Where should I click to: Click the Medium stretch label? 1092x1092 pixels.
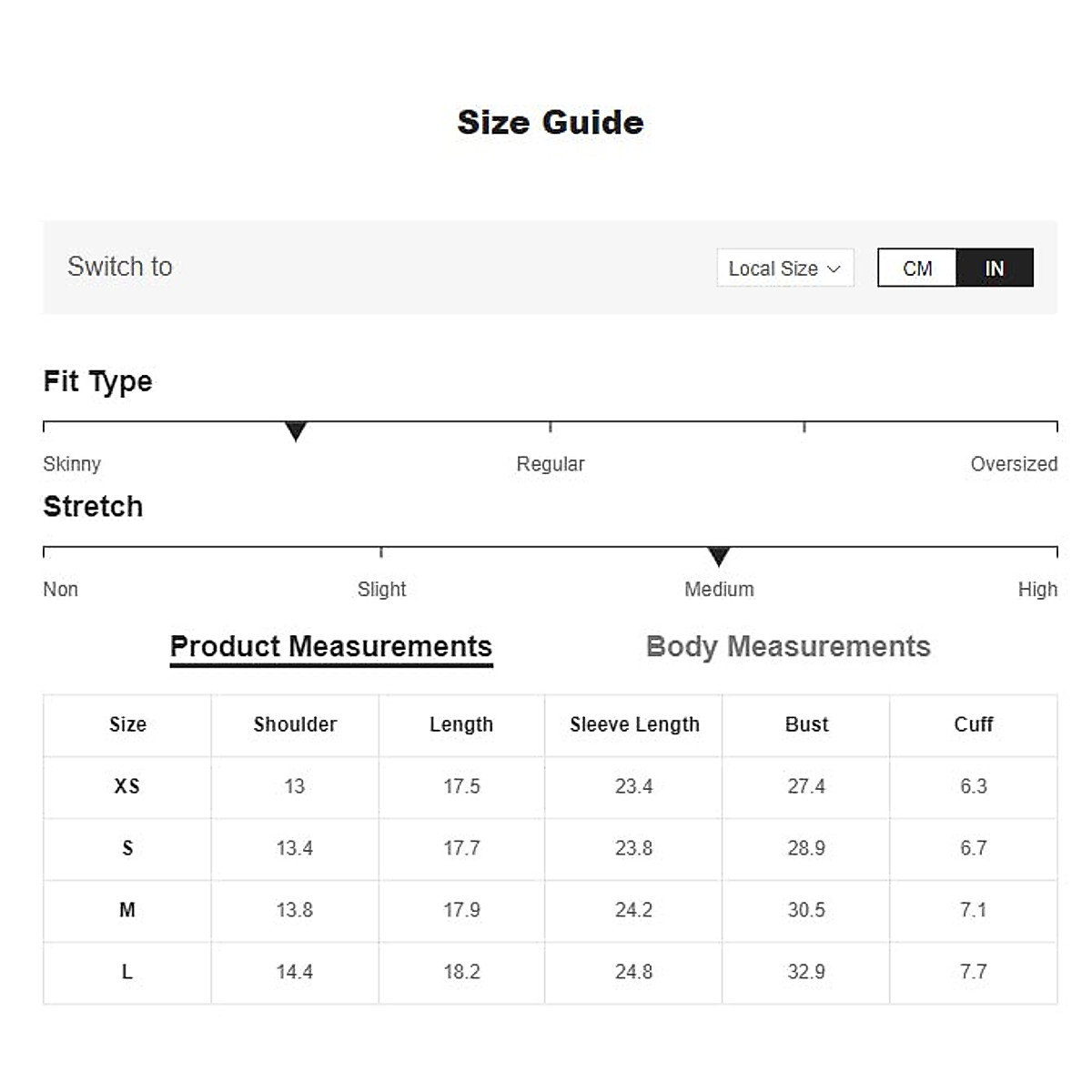point(719,590)
